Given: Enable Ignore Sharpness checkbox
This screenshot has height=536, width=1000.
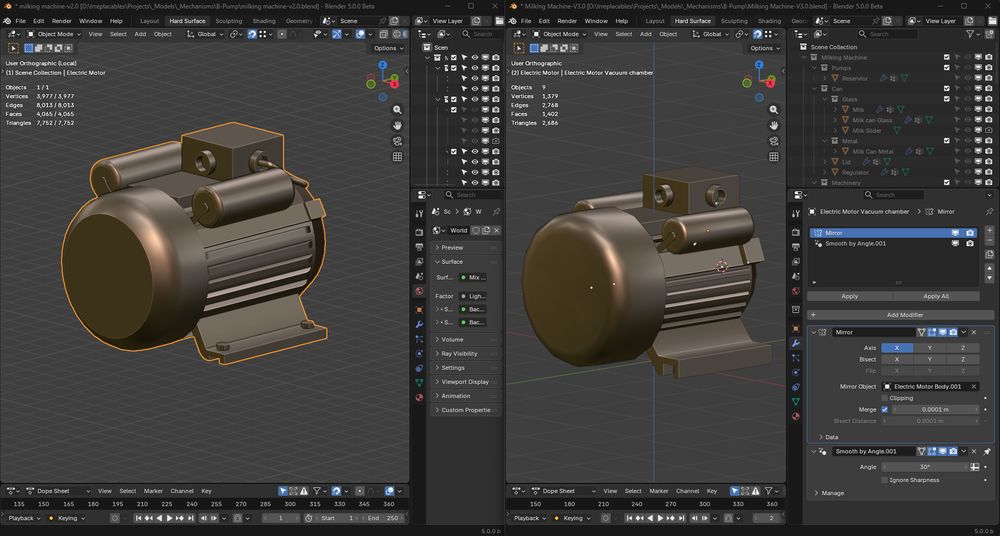Looking at the screenshot, I should pos(884,480).
